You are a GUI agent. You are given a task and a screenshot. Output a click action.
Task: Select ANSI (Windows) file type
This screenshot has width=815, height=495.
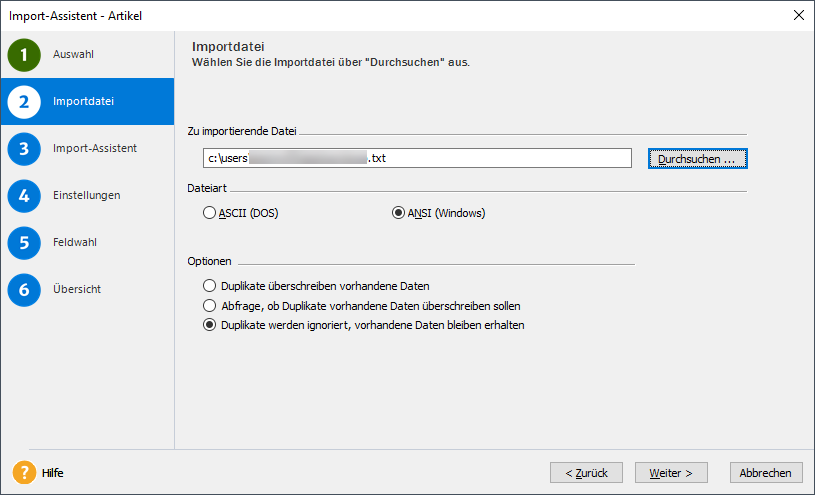tap(399, 213)
